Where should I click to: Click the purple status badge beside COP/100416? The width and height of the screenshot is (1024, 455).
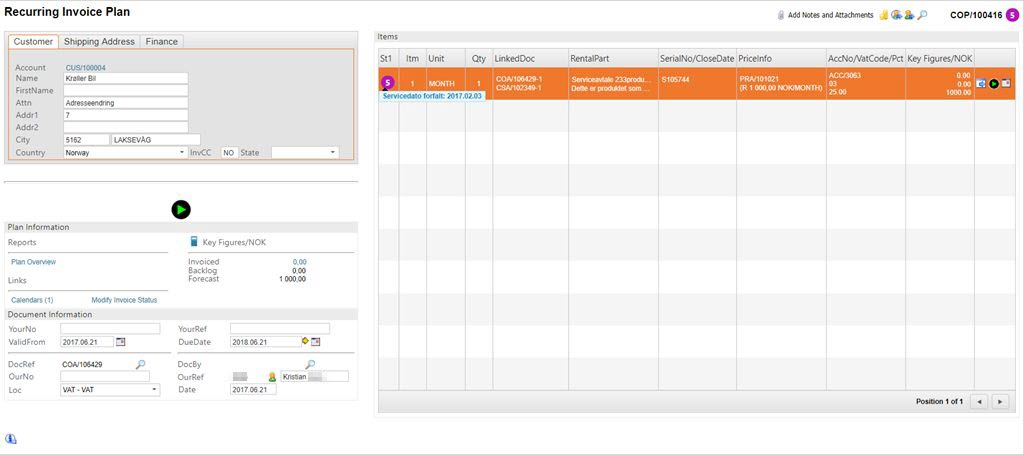1012,15
